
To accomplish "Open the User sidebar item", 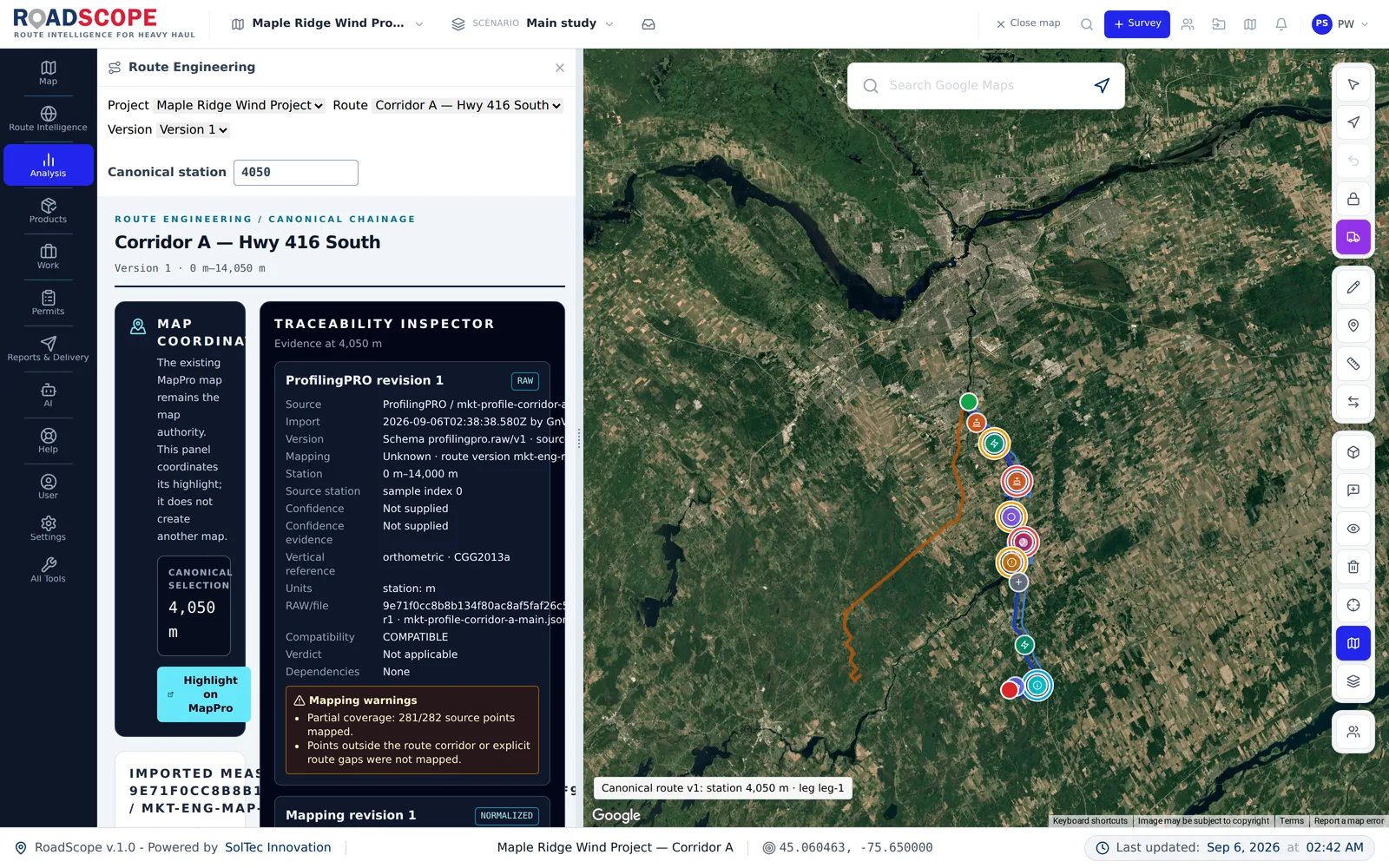I will click(48, 487).
